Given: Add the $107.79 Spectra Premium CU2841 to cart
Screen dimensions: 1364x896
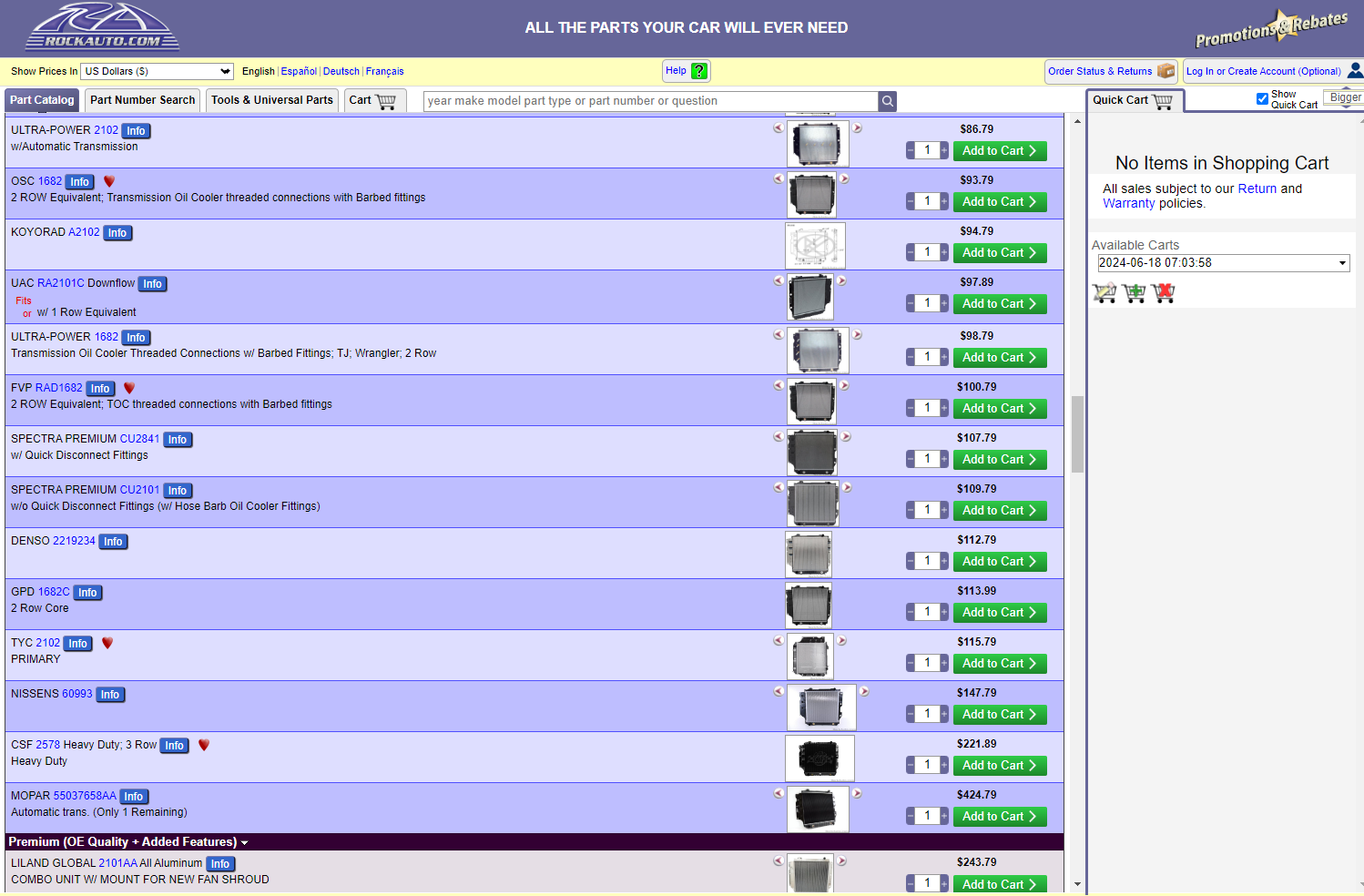Looking at the screenshot, I should (x=999, y=460).
